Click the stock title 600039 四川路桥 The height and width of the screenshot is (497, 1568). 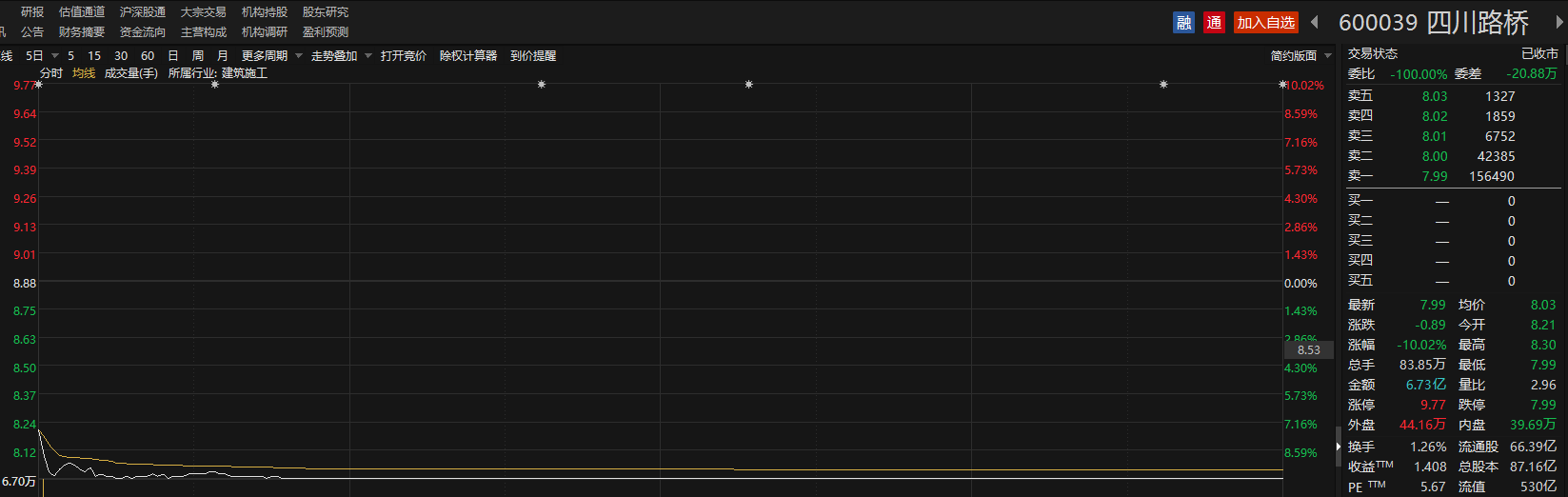point(1434,22)
